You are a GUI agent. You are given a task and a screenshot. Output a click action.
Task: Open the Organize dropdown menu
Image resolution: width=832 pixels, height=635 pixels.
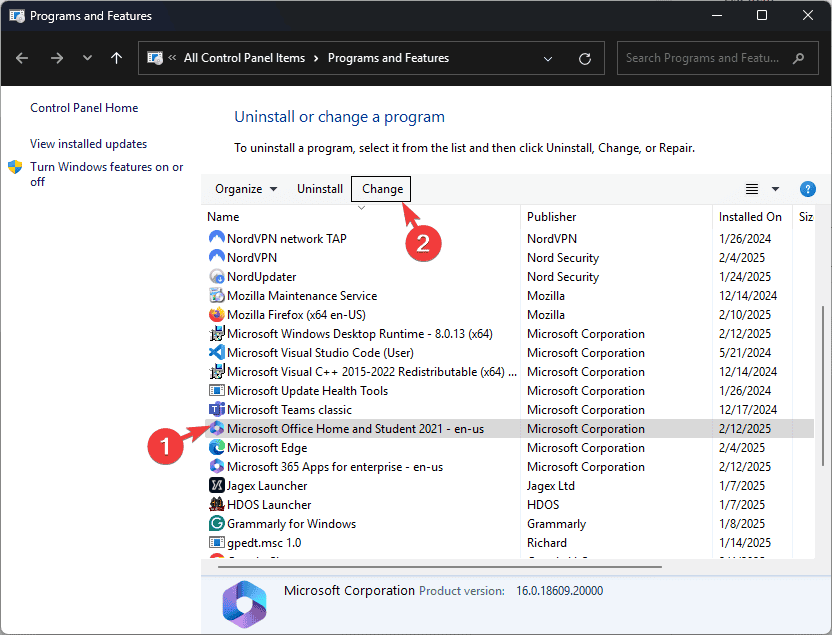coord(246,189)
